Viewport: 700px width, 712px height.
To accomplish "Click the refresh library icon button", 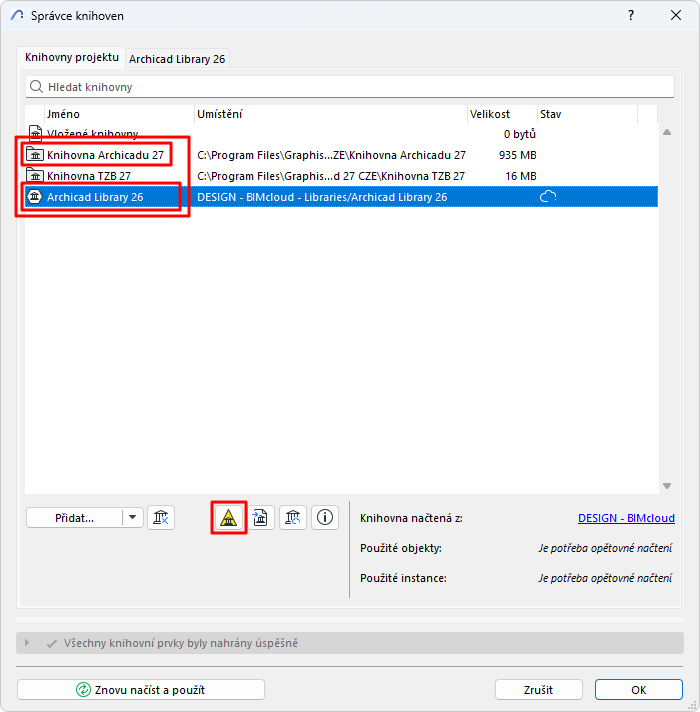I will 293,517.
